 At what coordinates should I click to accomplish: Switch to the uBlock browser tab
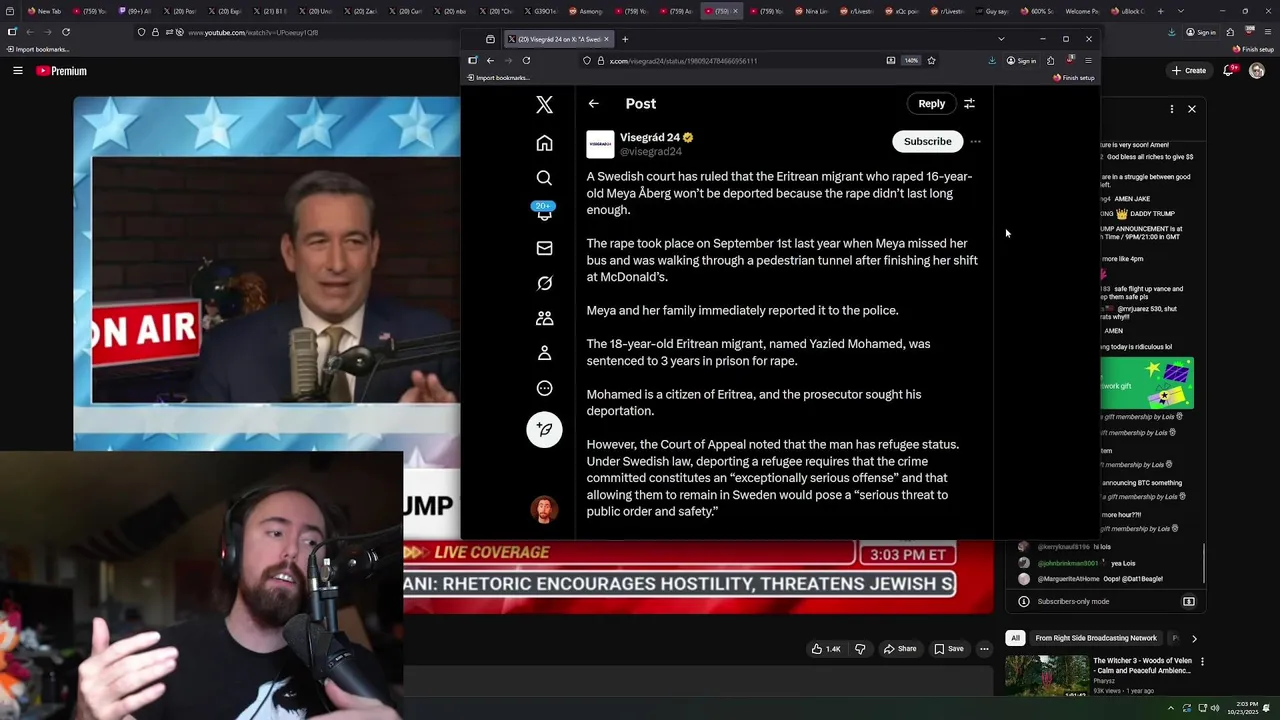pyautogui.click(x=1129, y=11)
